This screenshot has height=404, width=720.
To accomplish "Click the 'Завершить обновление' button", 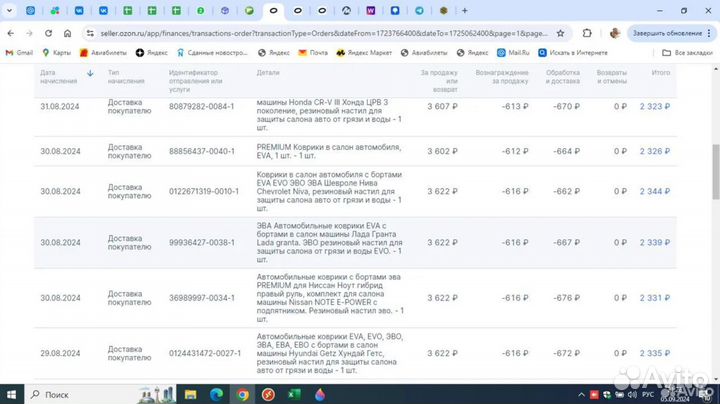I will [667, 34].
